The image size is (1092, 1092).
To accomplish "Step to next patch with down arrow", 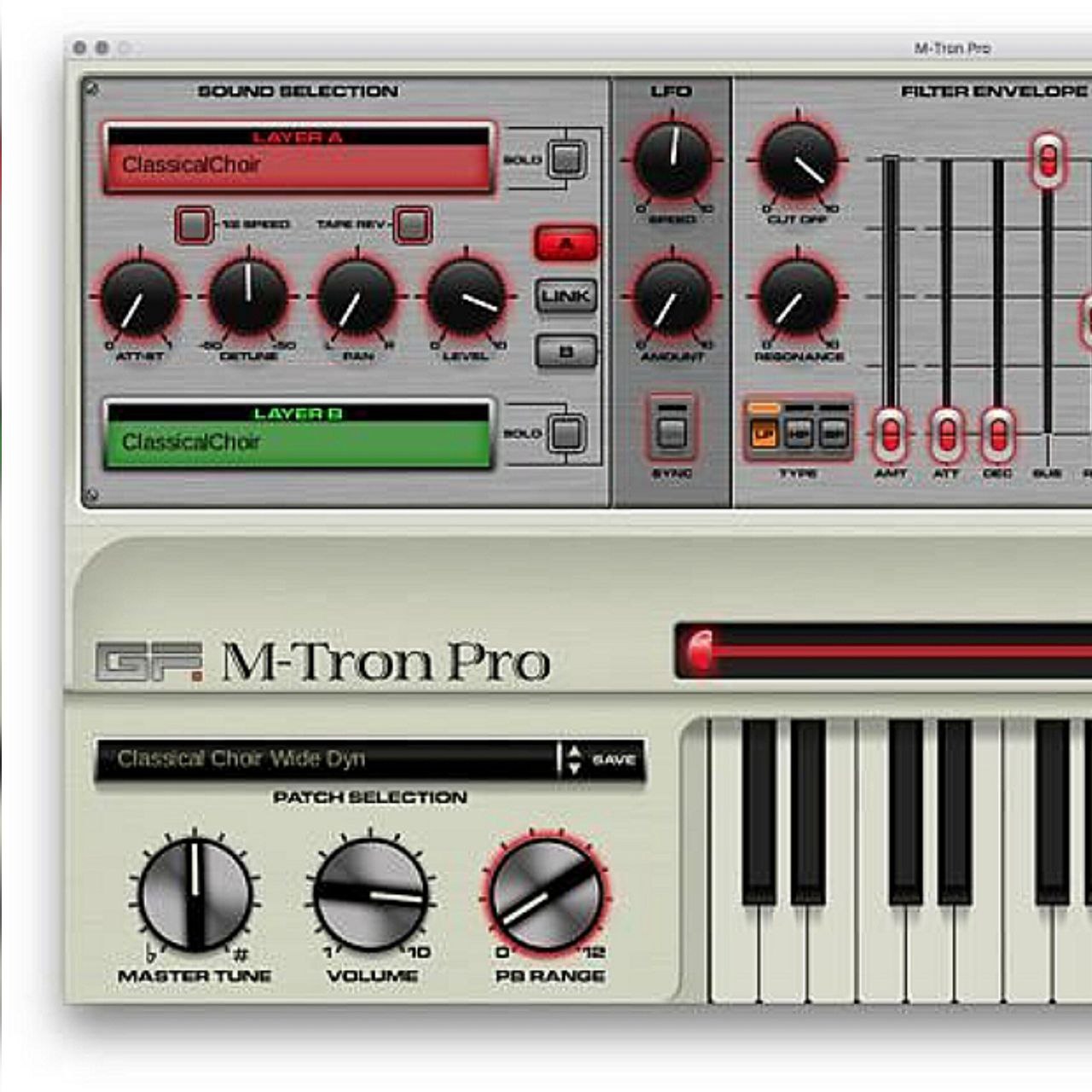I will pyautogui.click(x=574, y=768).
